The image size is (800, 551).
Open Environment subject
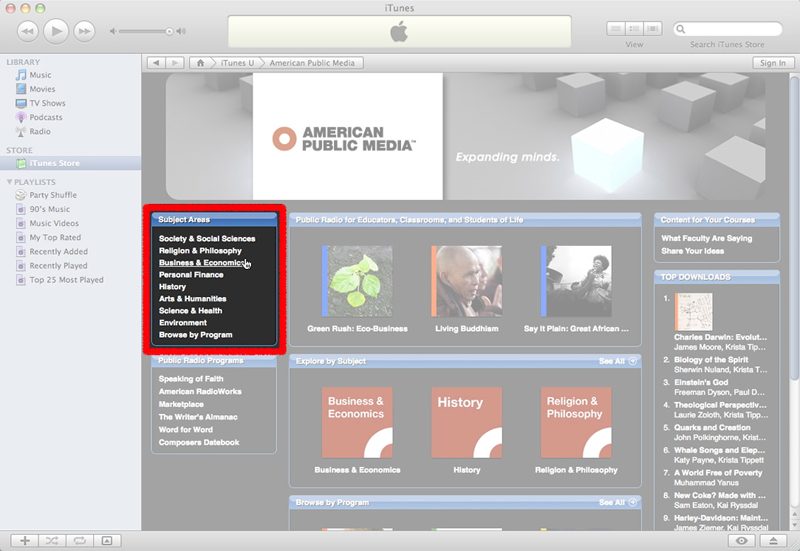tap(183, 323)
